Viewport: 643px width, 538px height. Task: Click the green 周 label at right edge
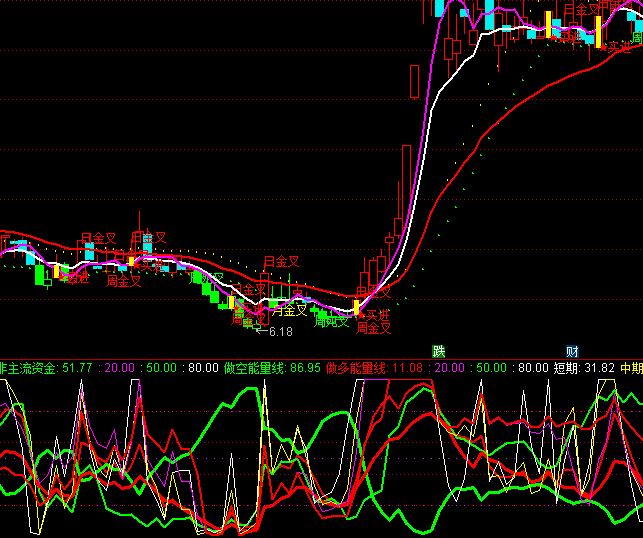pyautogui.click(x=637, y=39)
